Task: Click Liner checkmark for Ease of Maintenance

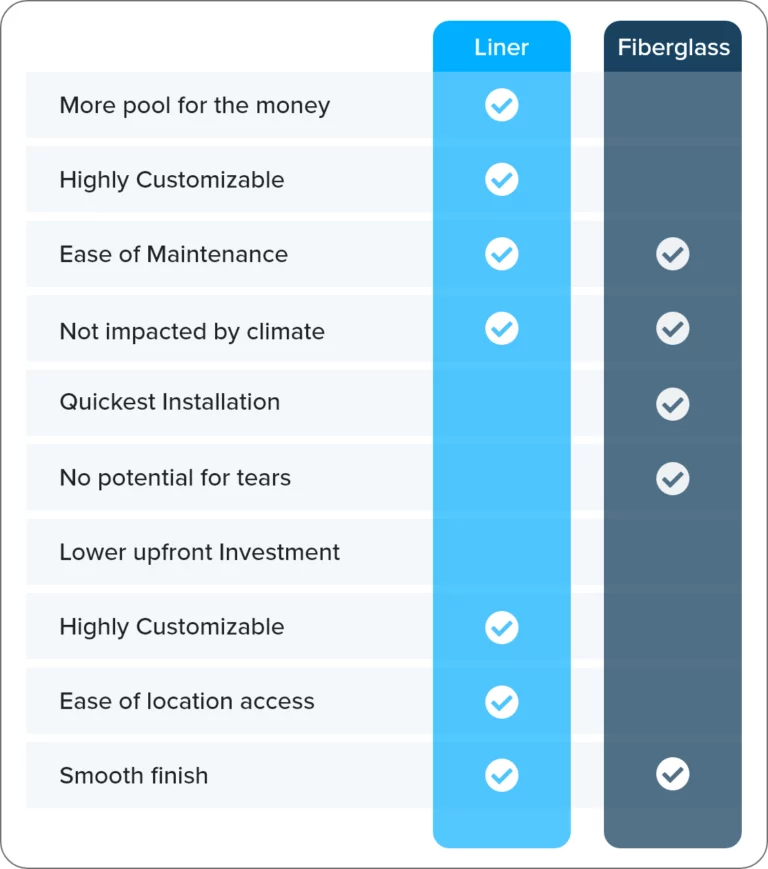Action: point(501,254)
